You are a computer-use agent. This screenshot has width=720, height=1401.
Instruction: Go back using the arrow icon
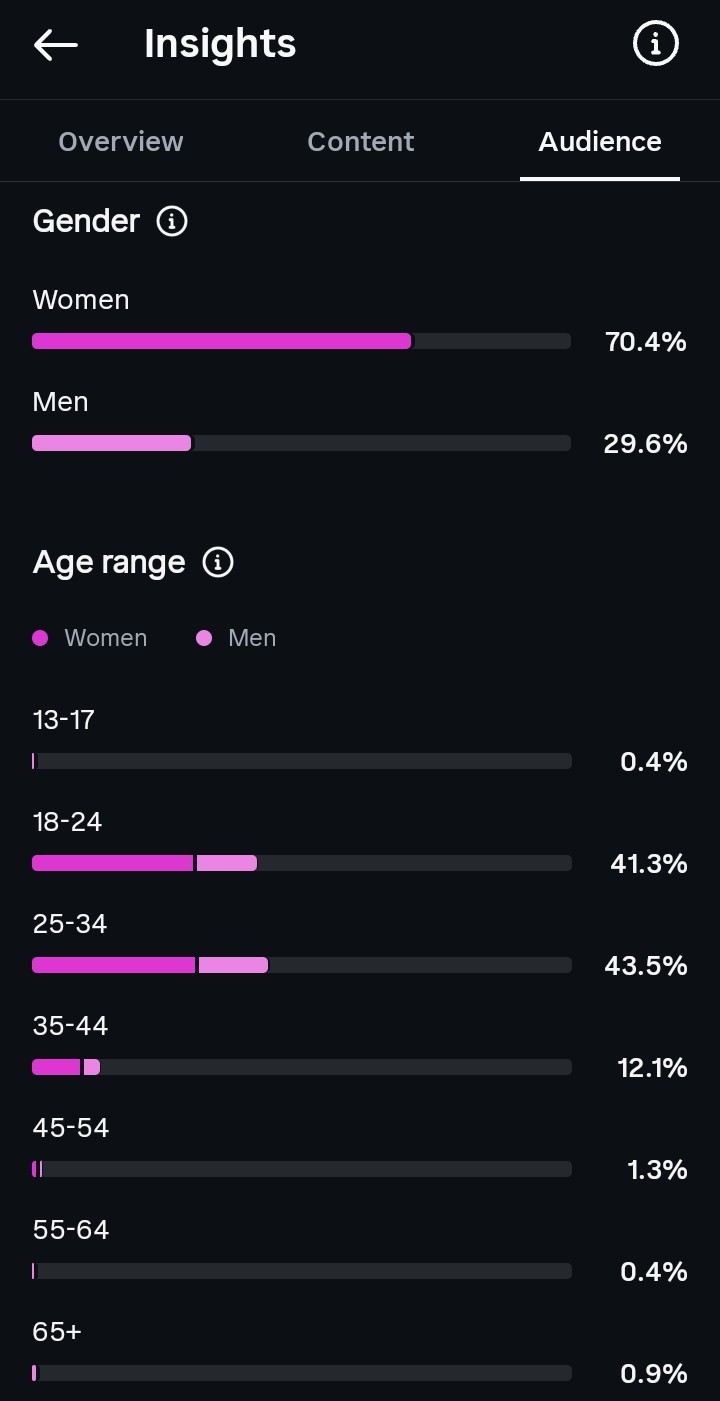point(55,45)
